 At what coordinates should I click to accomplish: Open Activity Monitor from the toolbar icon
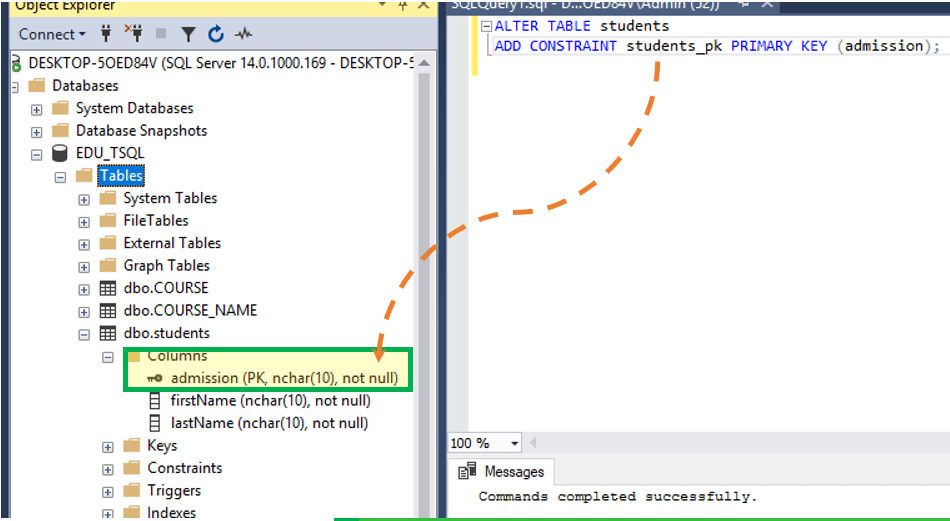pos(243,35)
